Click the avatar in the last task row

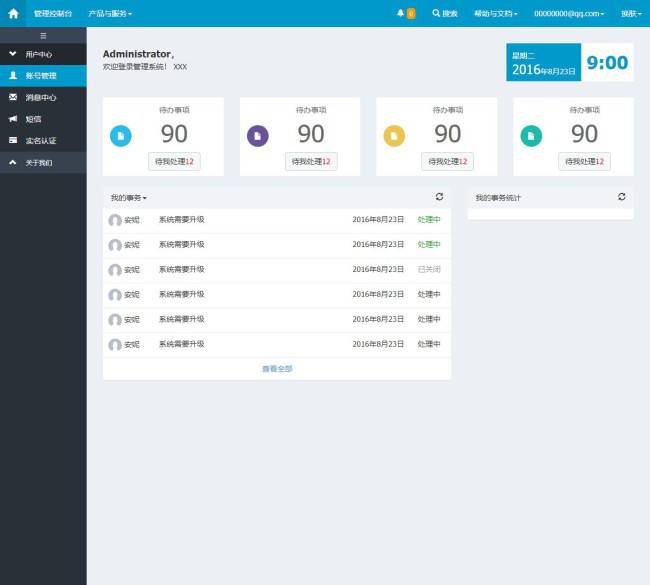click(115, 345)
